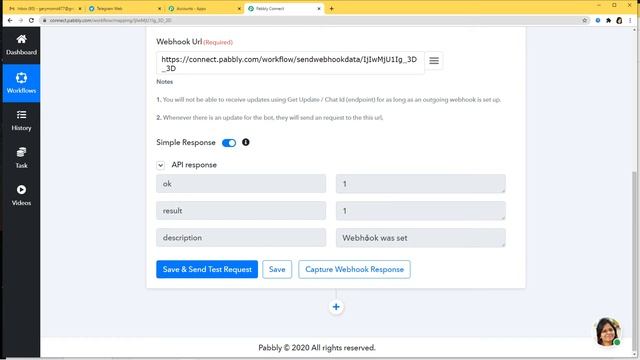Screen dimensions: 640x360
Task: Open the browser extensions puzzle icon
Action: [609, 20]
